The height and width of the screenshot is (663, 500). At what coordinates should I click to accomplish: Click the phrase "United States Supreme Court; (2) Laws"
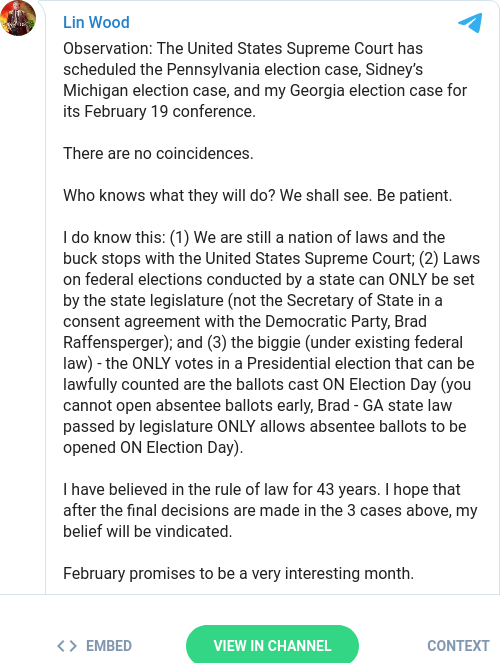342,259
